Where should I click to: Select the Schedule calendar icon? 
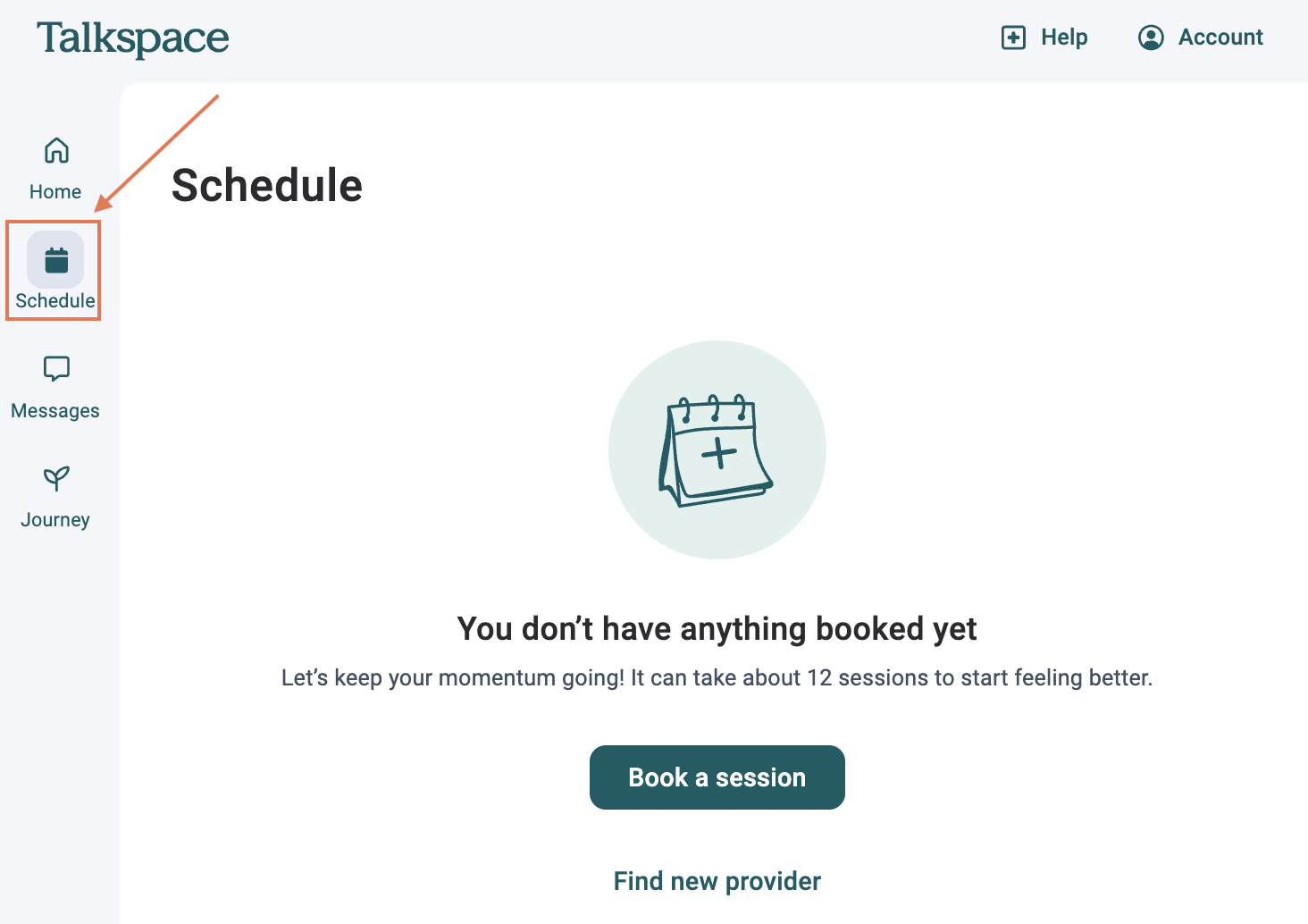click(55, 260)
